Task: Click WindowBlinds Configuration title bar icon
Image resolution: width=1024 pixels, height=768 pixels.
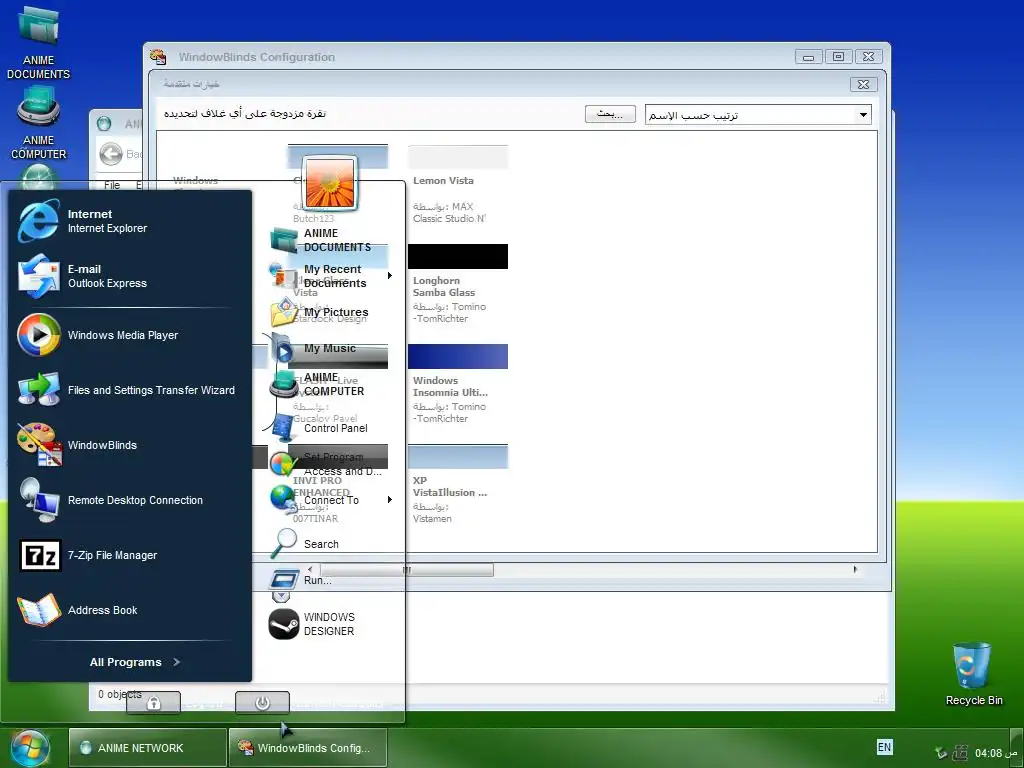Action: (x=157, y=57)
